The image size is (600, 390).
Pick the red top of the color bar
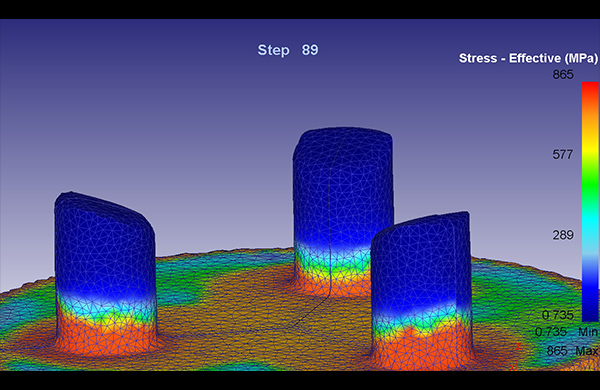click(x=590, y=90)
